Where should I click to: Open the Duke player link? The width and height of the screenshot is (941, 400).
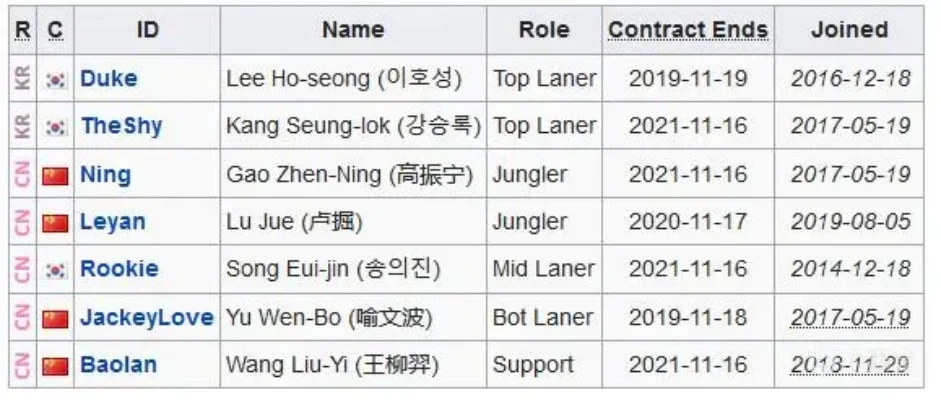(109, 79)
